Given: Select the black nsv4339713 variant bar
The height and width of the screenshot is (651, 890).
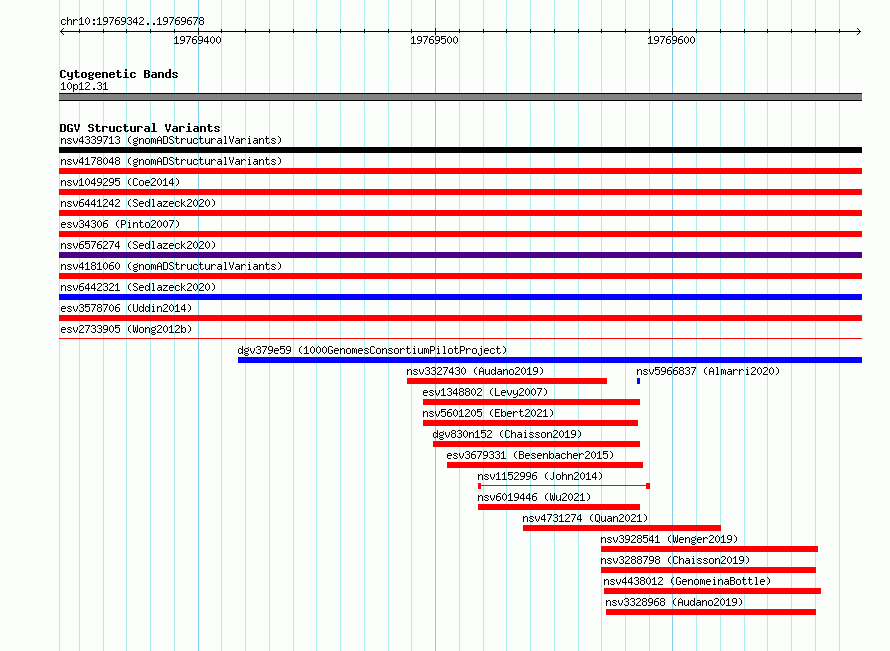Looking at the screenshot, I should (x=460, y=150).
